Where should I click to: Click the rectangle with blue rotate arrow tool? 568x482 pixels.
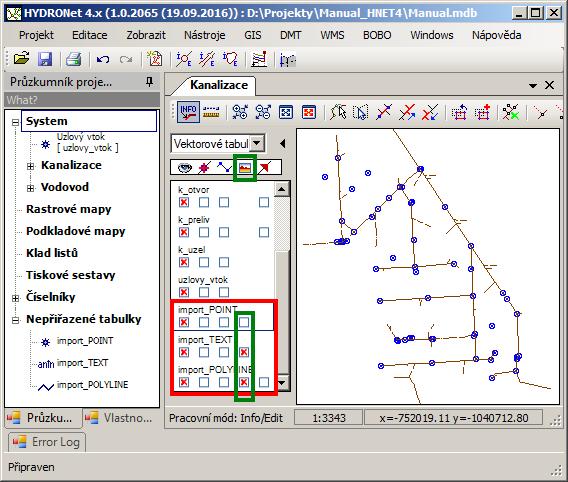coord(459,112)
